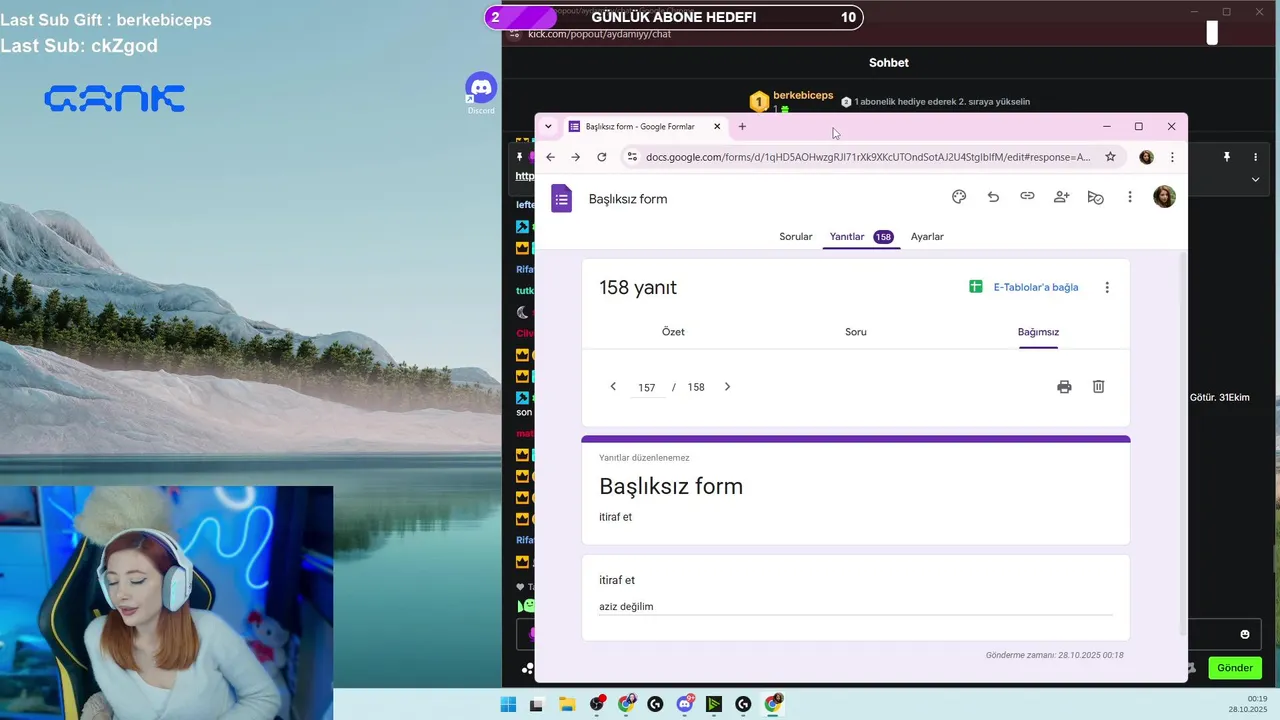Show the Soru responses view
Viewport: 1280px width, 720px height.
[x=856, y=332]
